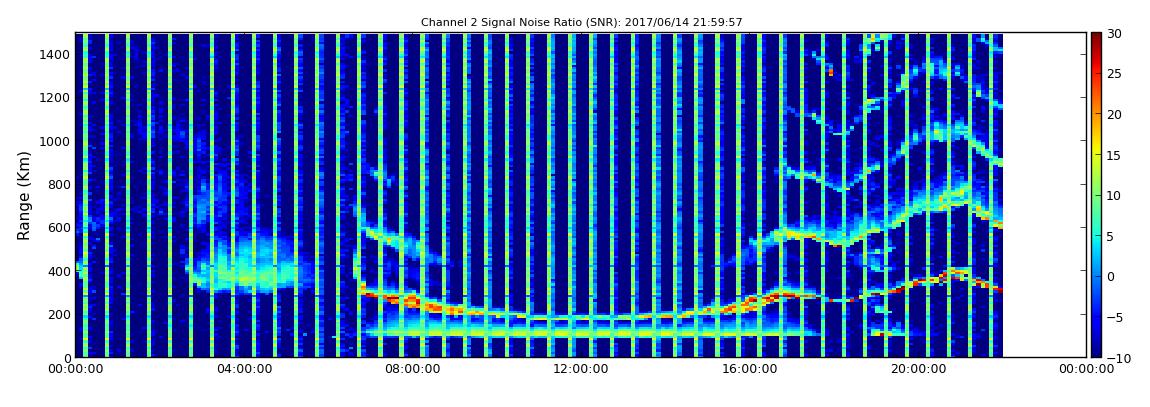Click the 12:00:00 x-axis tick label
Image resolution: width=1150 pixels, height=407 pixels.
pos(580,370)
